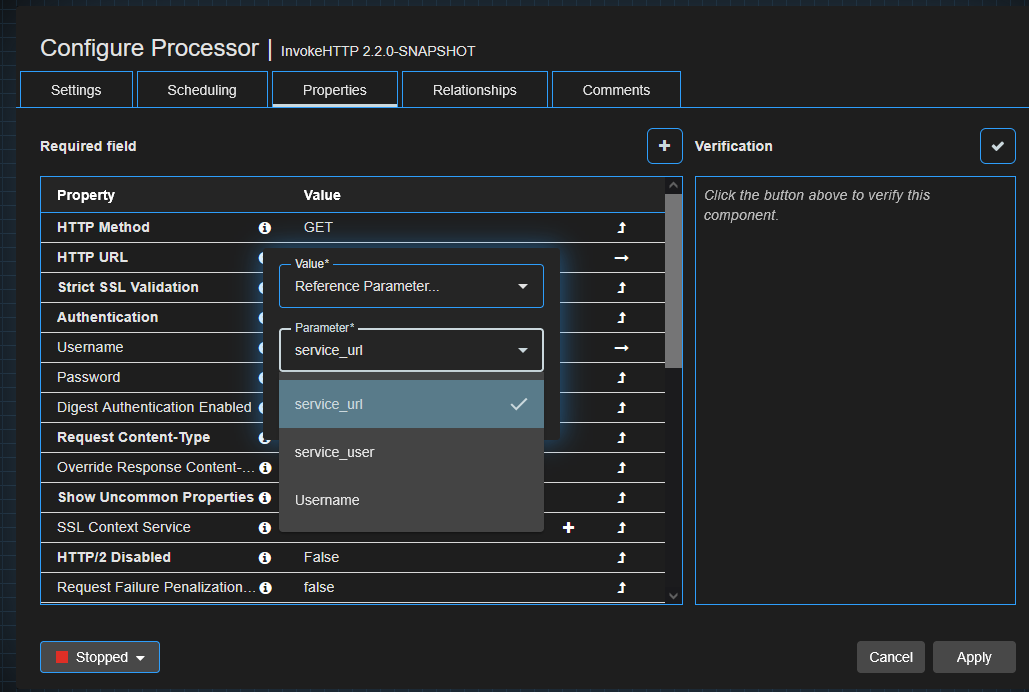Open the Scheduling tab
The height and width of the screenshot is (692, 1029).
point(201,89)
